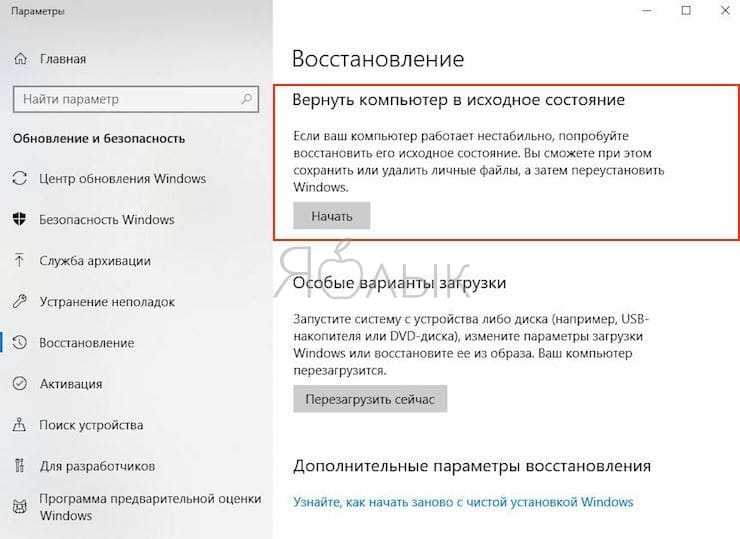Click the cat-face Insider Program icon

(19, 506)
